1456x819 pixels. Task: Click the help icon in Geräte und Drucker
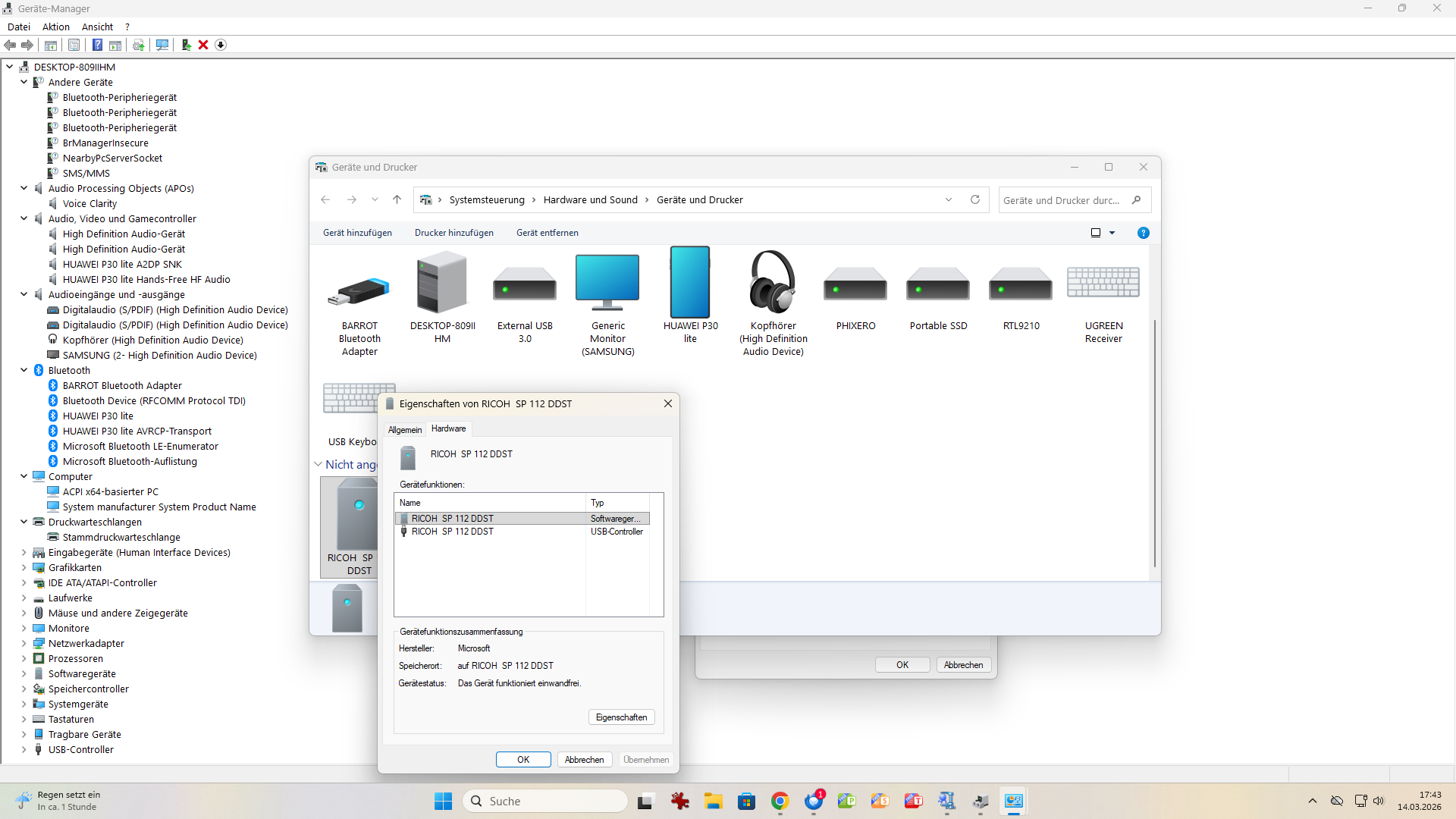[1143, 233]
